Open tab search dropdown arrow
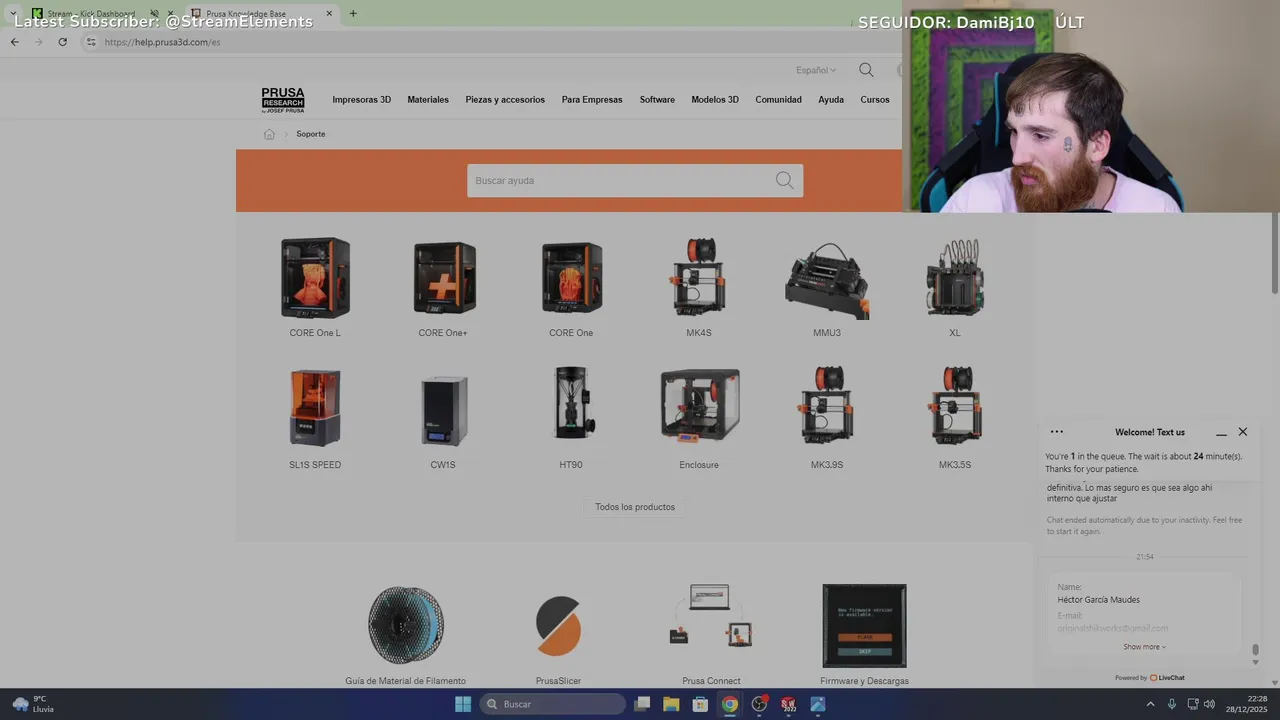 [12, 14]
